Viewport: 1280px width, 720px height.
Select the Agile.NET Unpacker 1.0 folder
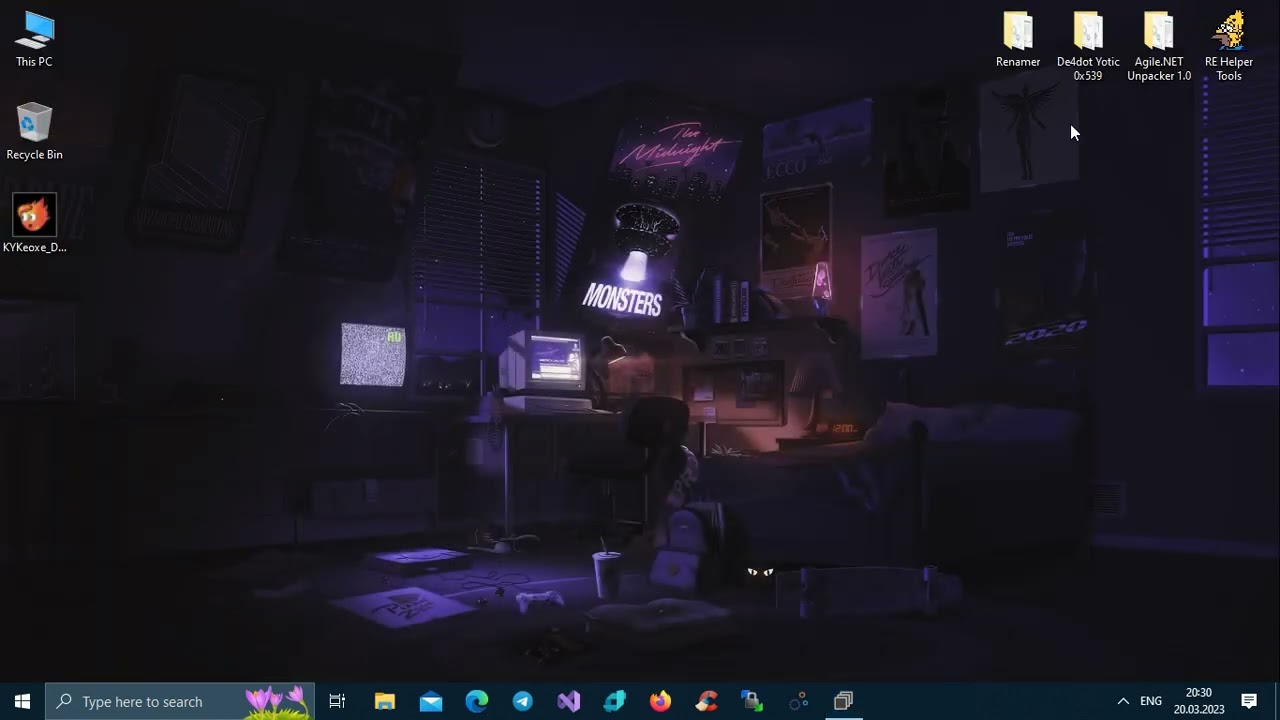coord(1159,46)
